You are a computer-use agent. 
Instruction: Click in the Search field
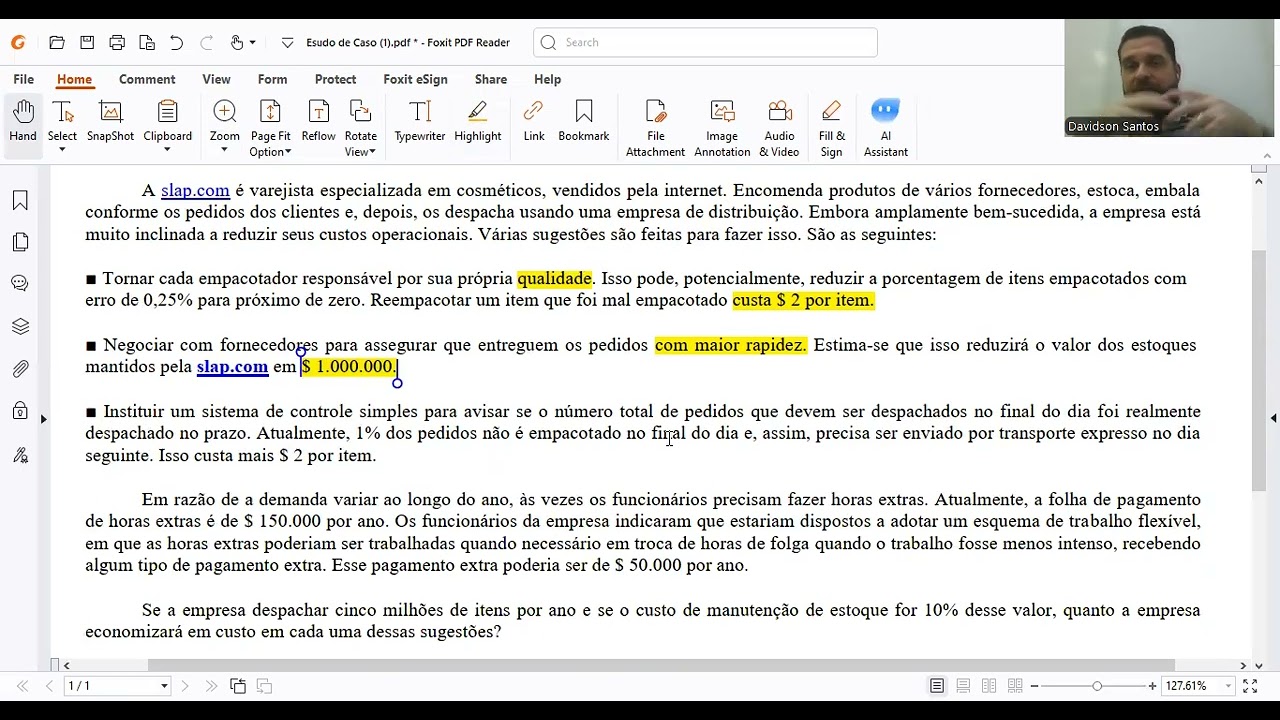[705, 42]
